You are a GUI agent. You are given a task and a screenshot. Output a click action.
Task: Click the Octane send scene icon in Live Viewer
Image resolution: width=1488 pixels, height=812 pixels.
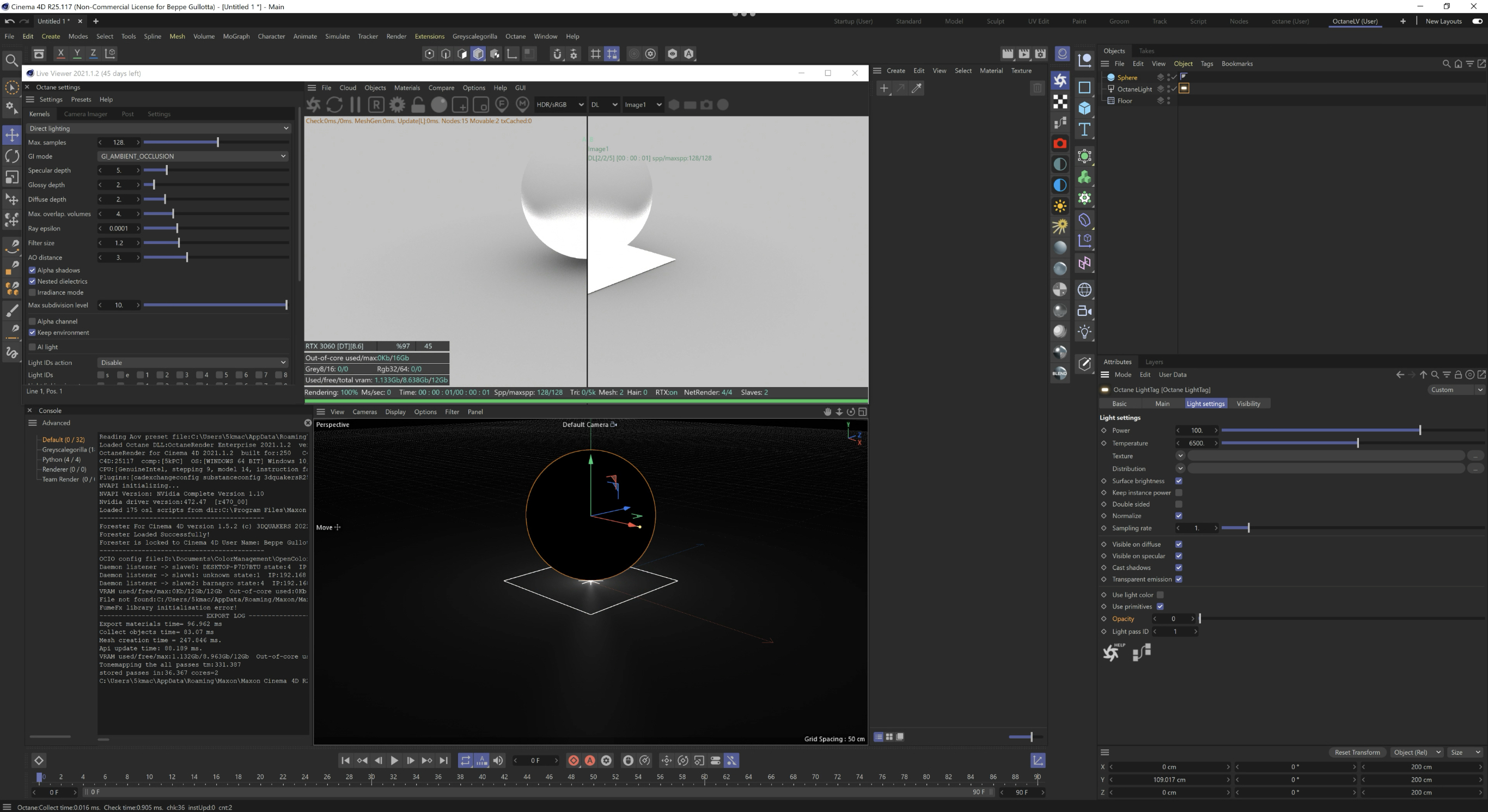pyautogui.click(x=313, y=105)
